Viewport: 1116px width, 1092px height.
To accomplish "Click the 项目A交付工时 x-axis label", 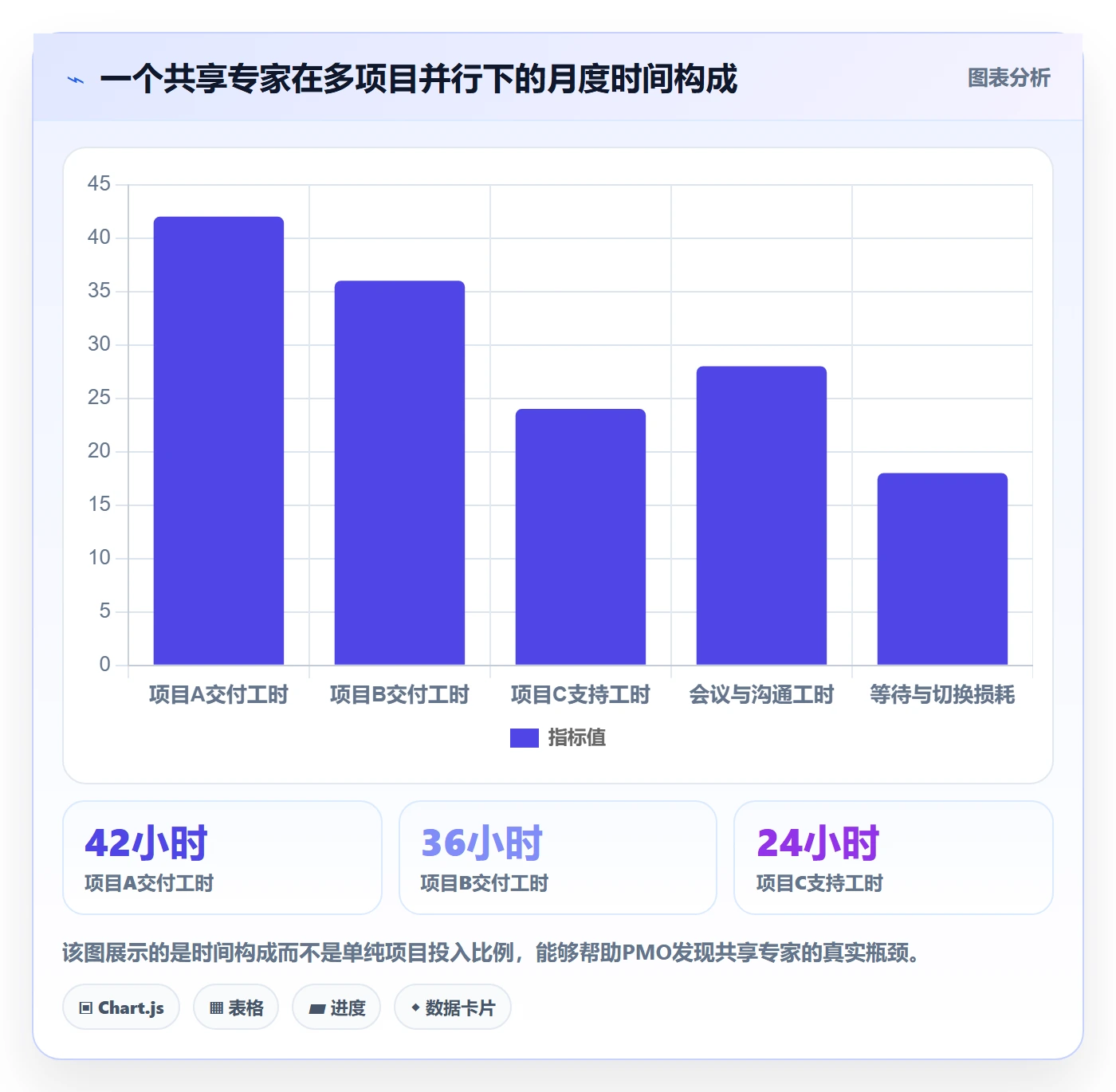I will coord(218,695).
